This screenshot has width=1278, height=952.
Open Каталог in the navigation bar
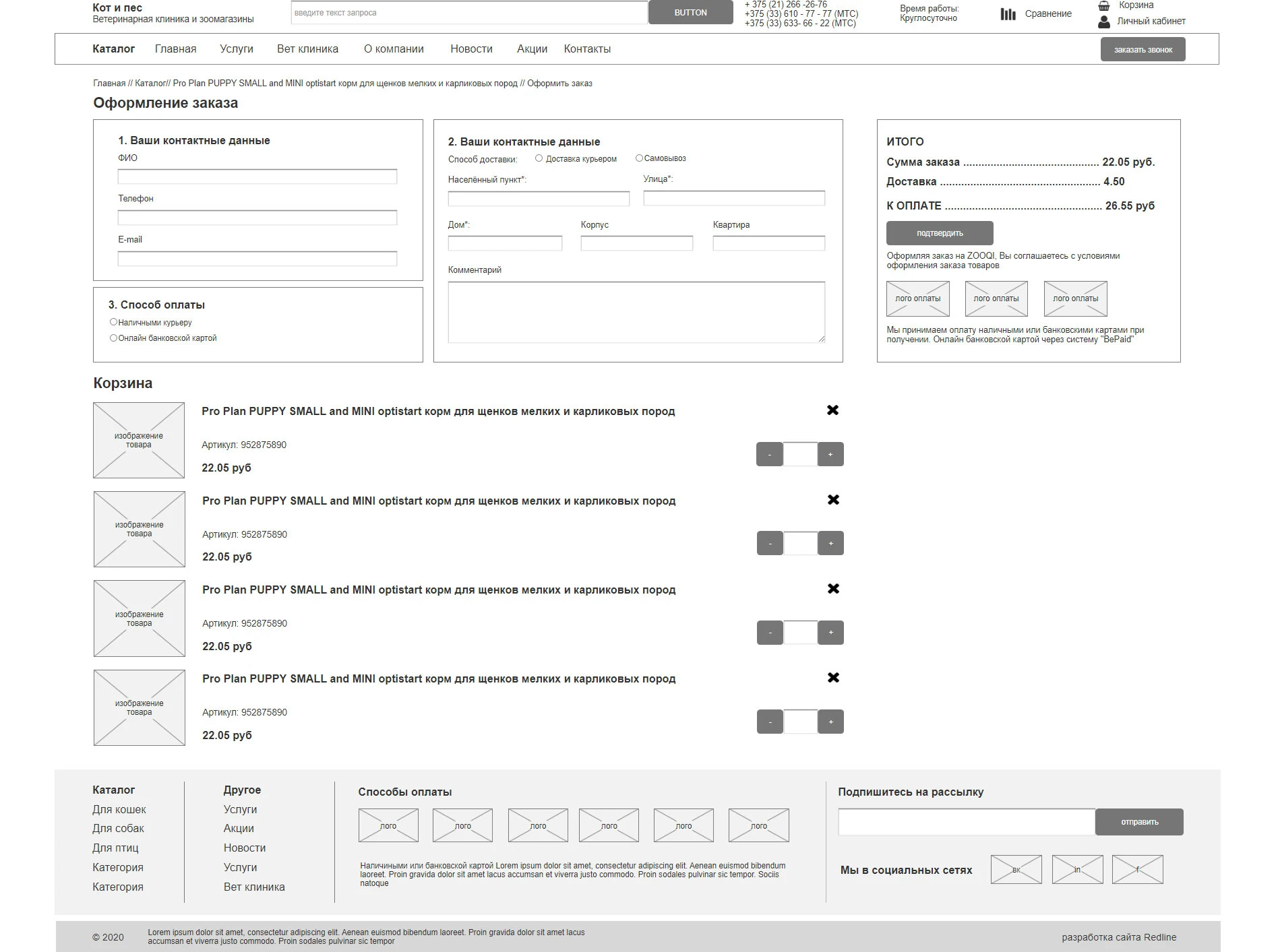(x=114, y=49)
